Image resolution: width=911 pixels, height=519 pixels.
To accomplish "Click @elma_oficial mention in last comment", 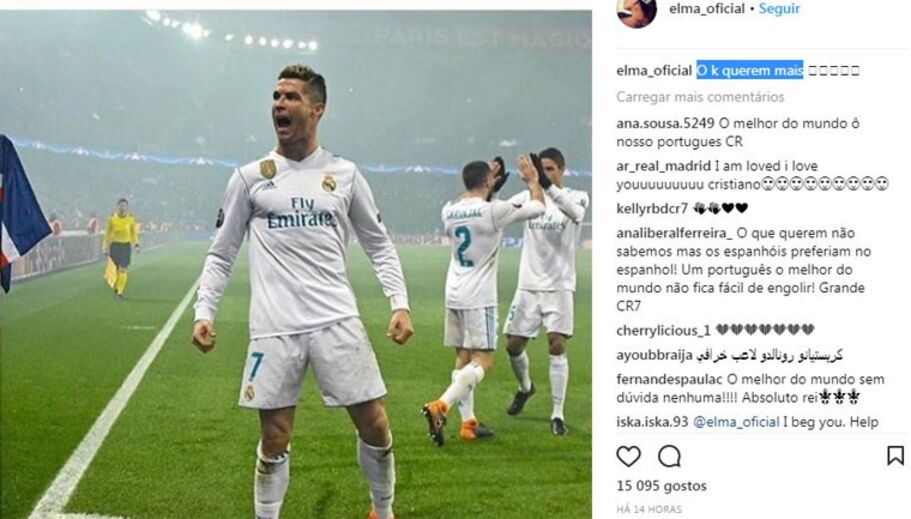I will [x=737, y=422].
